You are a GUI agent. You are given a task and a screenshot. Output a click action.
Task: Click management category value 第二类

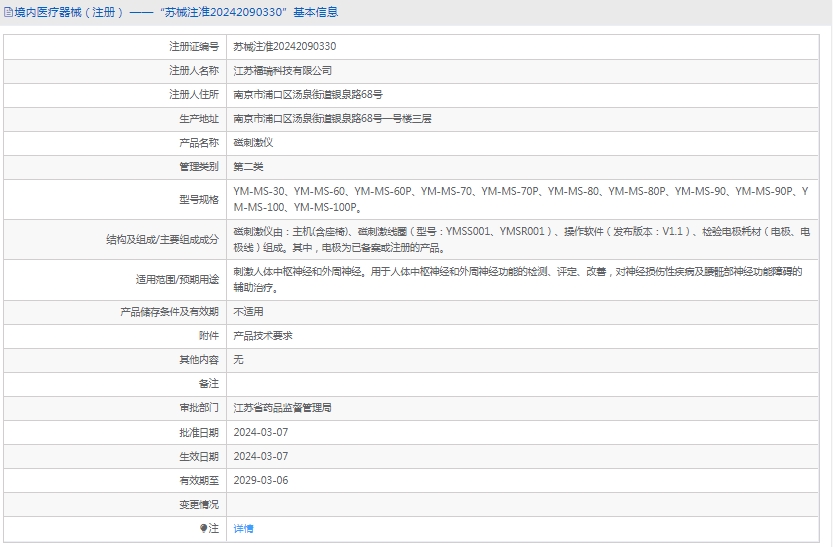tap(248, 167)
